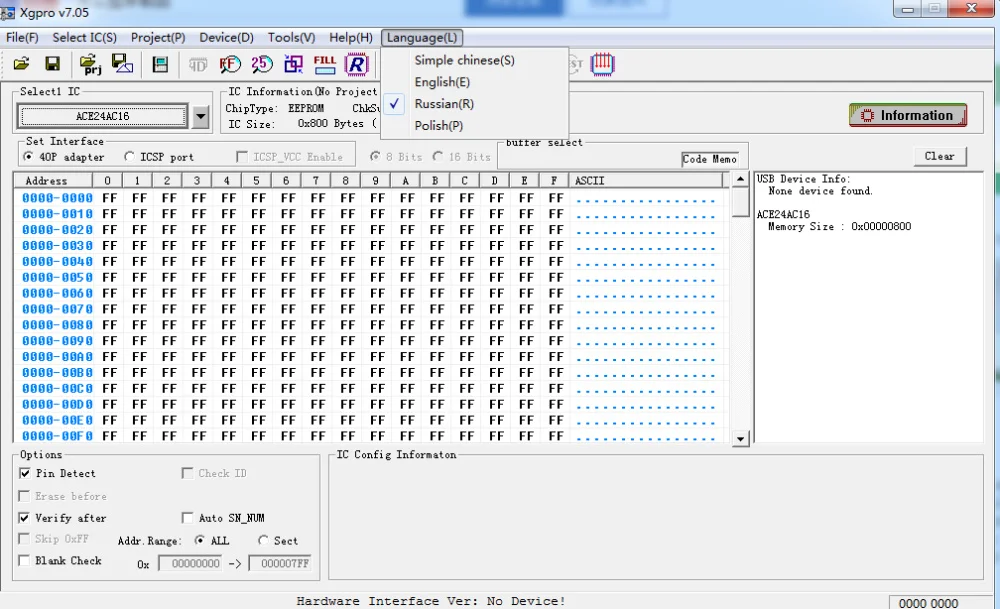Close the Language menu via its header
Viewport: 1000px width, 609px height.
coord(422,38)
